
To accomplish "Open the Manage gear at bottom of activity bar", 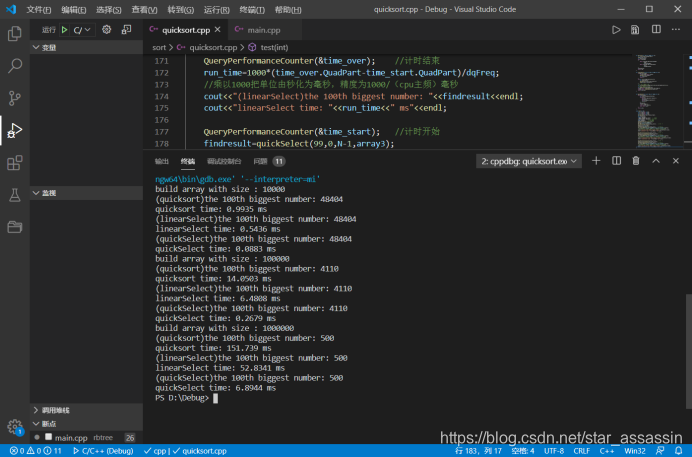I will click(x=15, y=427).
